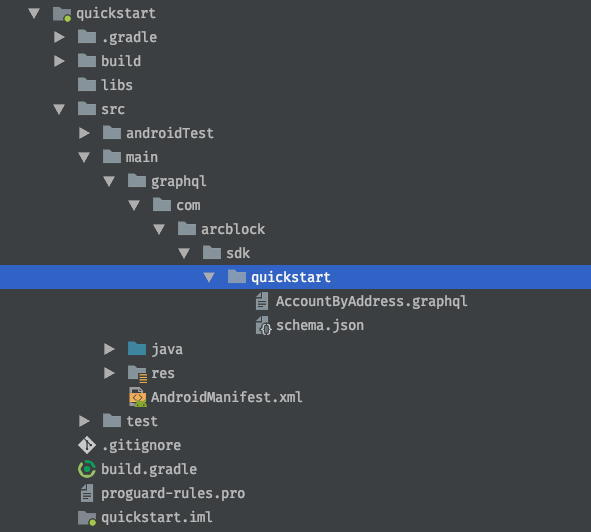Expand the .gradle folder arrow

coord(59,37)
